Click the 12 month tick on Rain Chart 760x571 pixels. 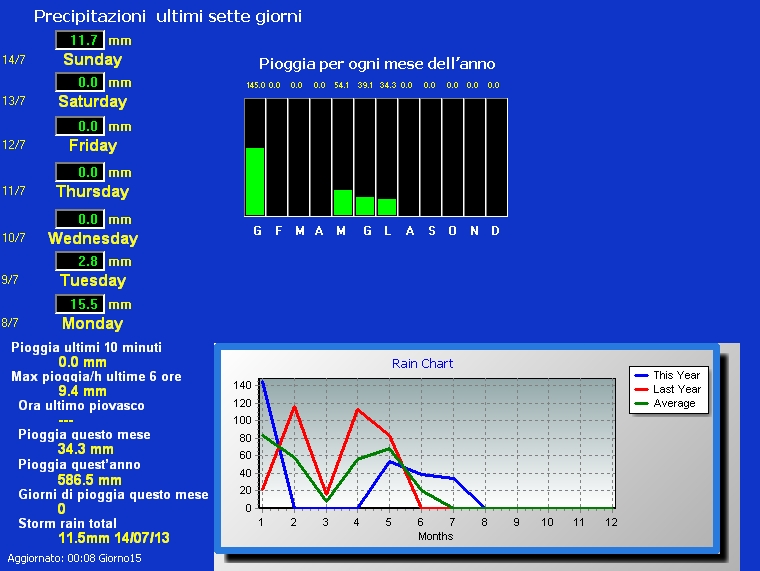[611, 522]
